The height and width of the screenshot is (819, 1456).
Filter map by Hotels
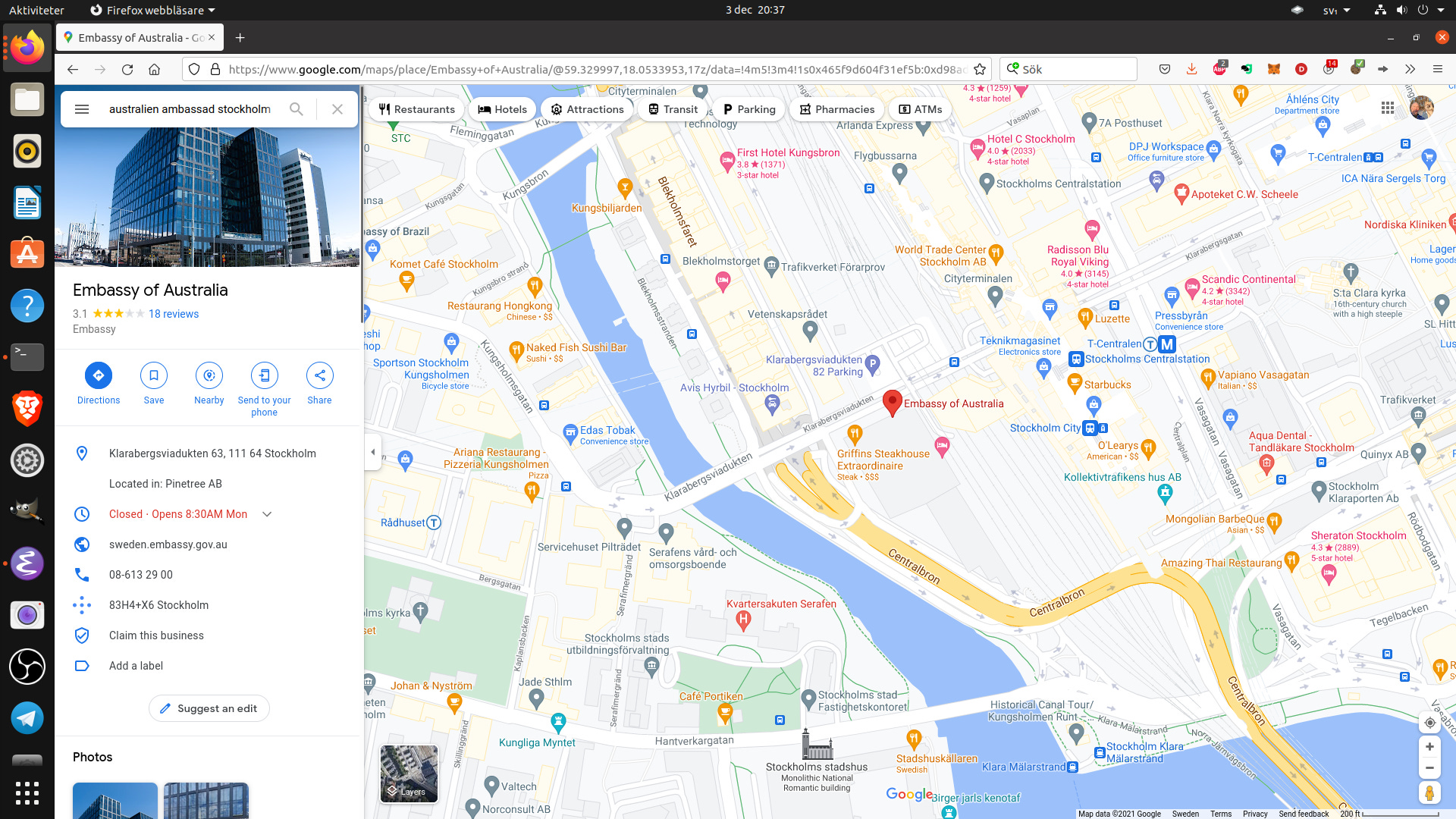tap(503, 109)
